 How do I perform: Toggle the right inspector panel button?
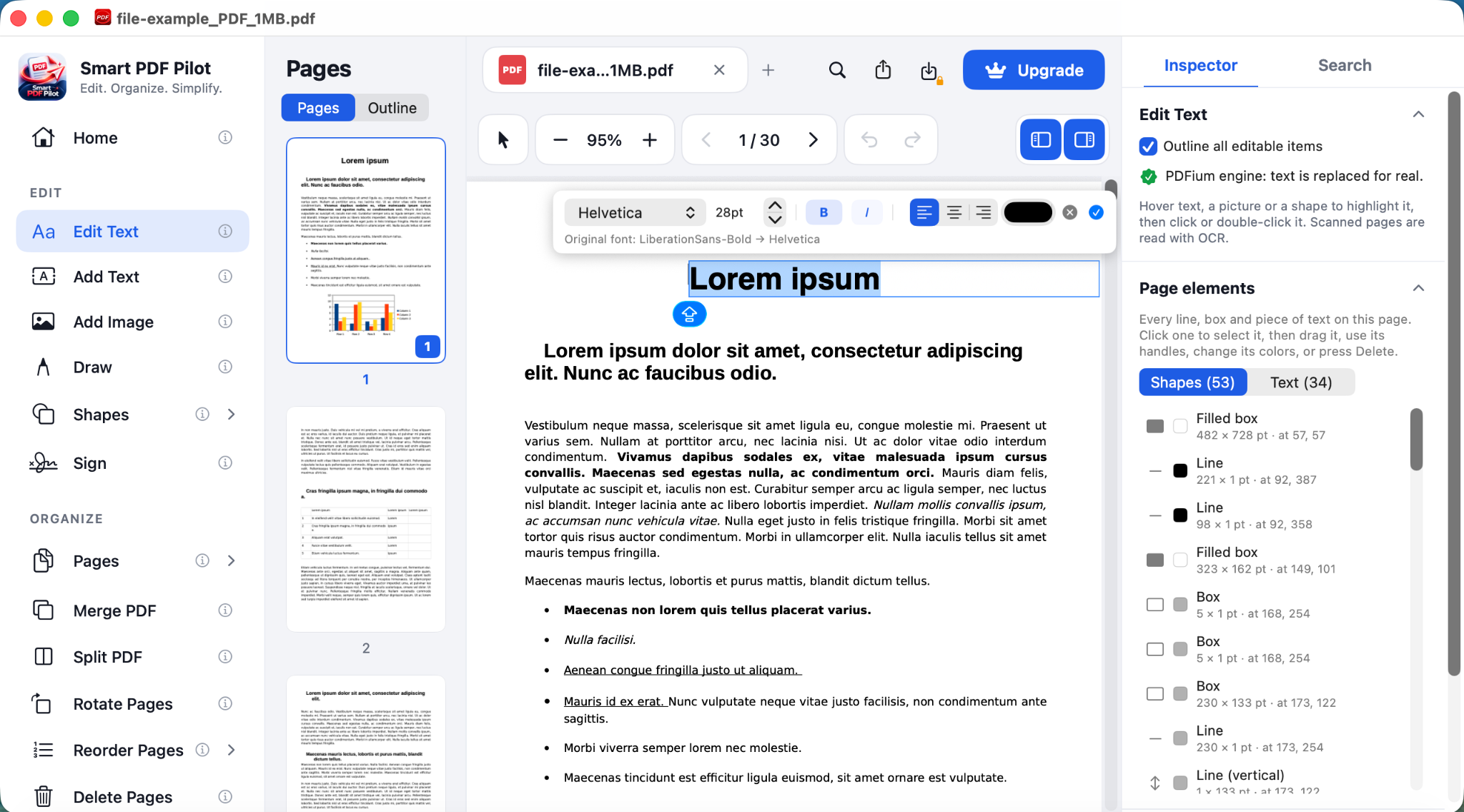tap(1084, 139)
